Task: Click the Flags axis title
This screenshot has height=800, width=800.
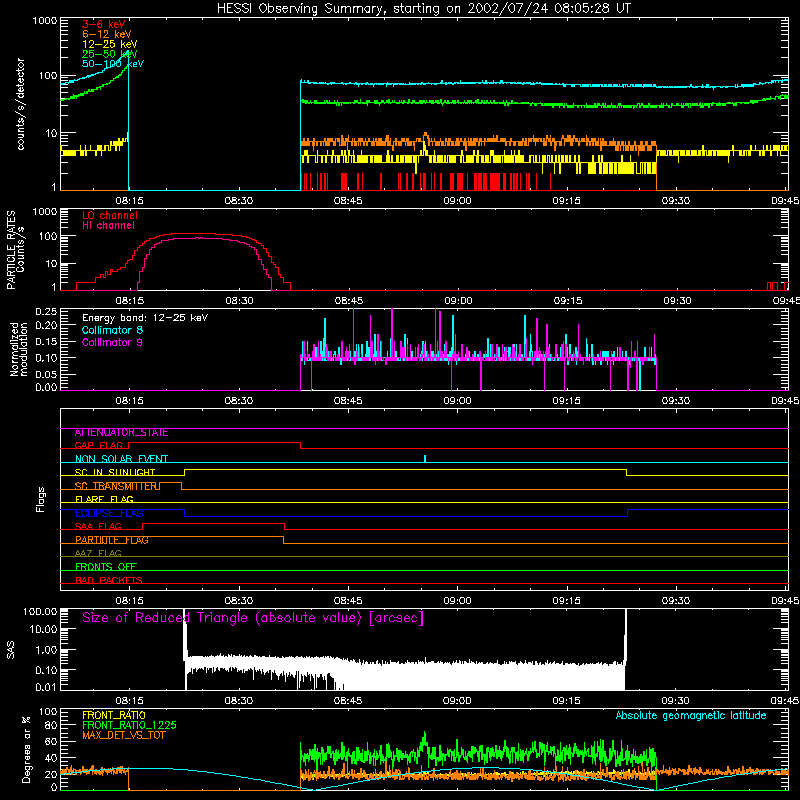Action: tap(40, 499)
